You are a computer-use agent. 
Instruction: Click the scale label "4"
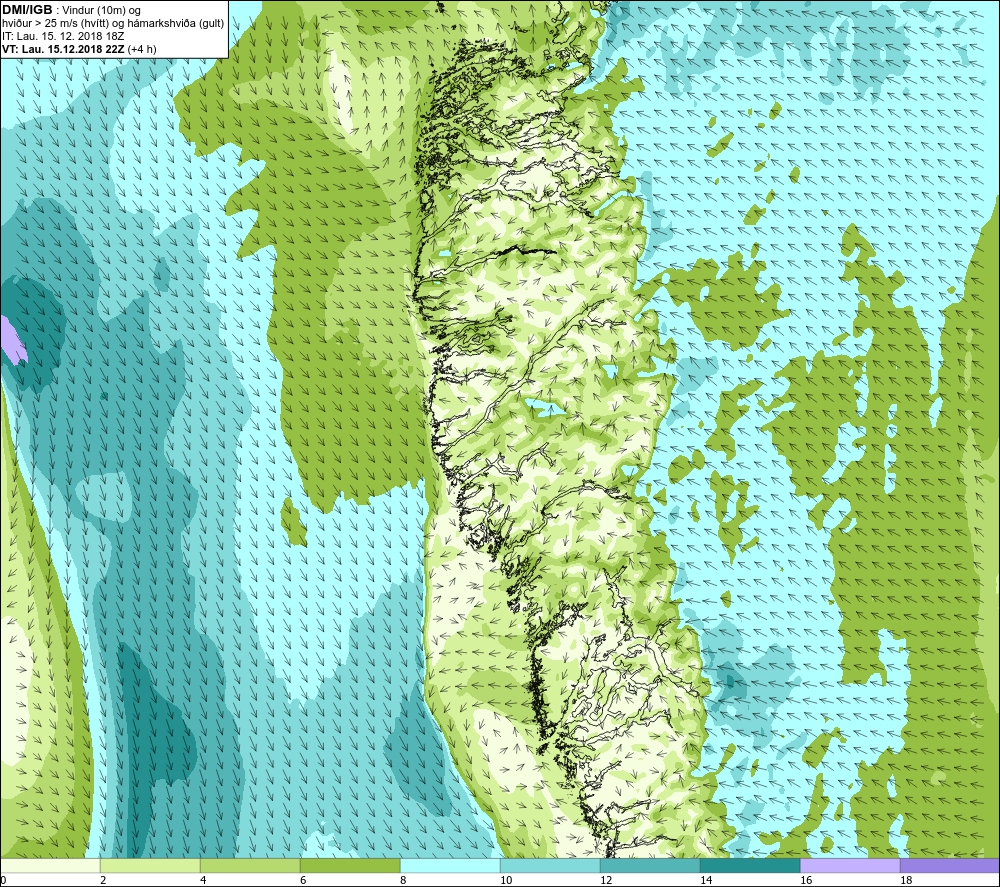tap(203, 881)
